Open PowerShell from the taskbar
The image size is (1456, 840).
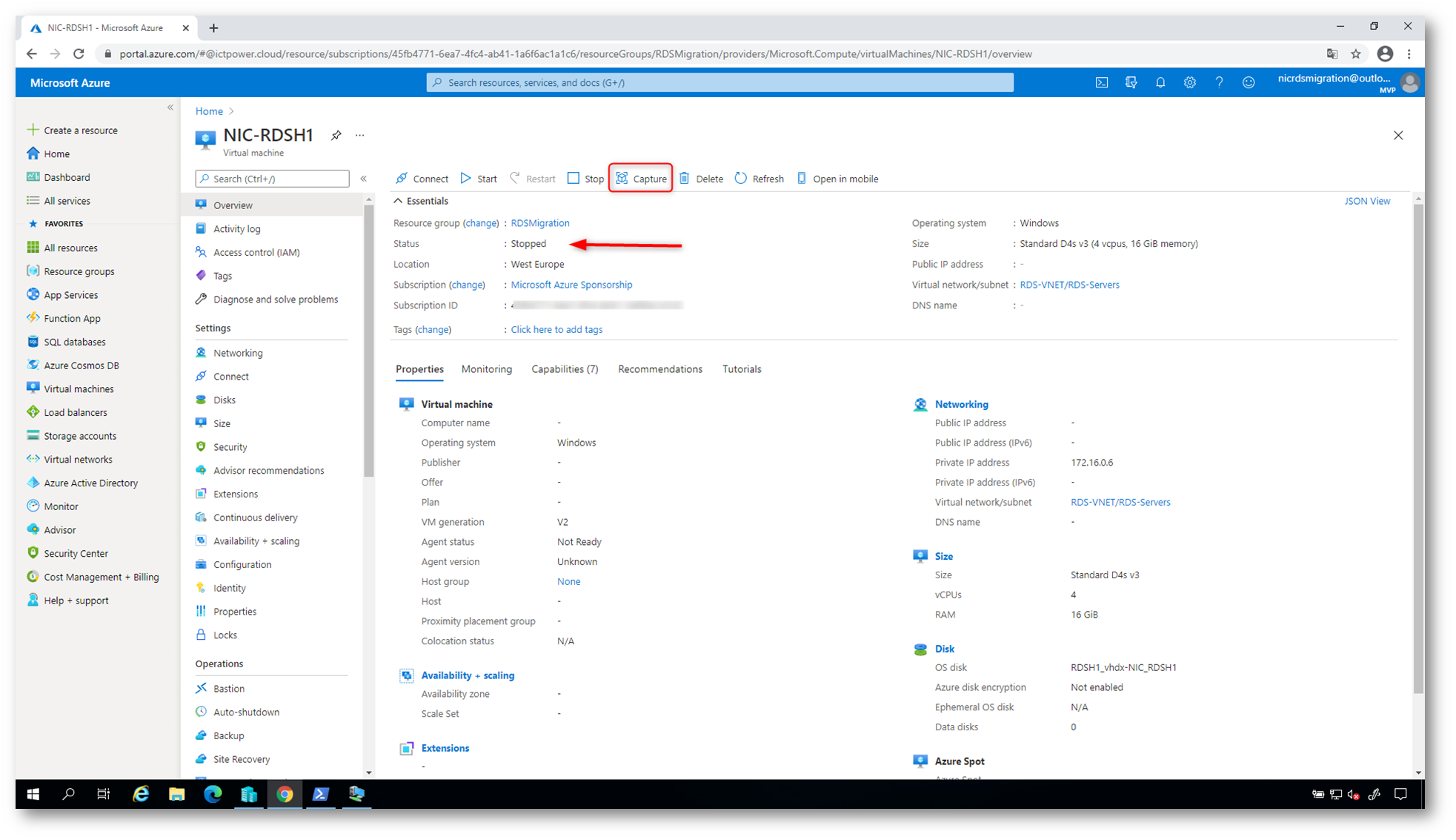[320, 794]
